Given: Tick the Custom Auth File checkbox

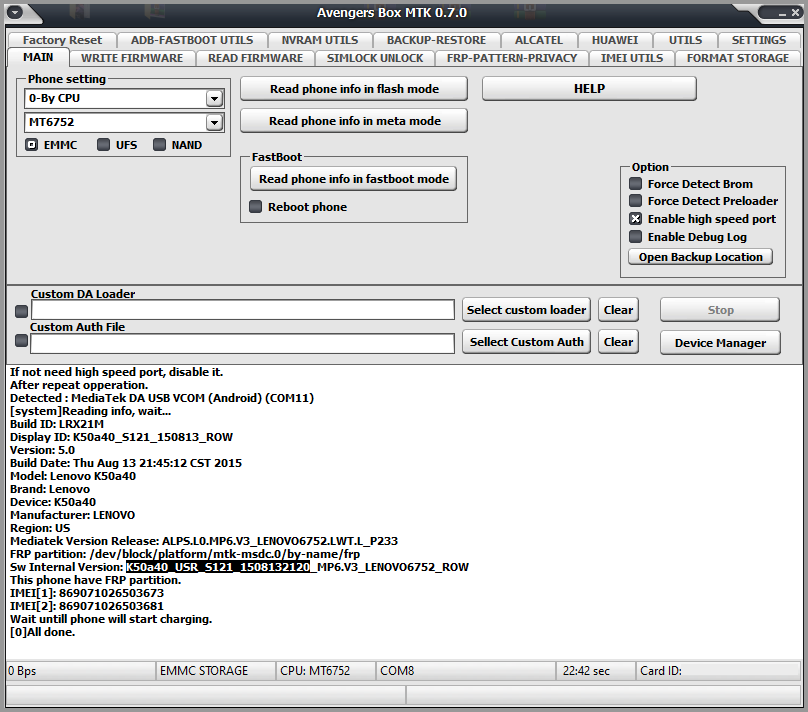Looking at the screenshot, I should coord(21,341).
